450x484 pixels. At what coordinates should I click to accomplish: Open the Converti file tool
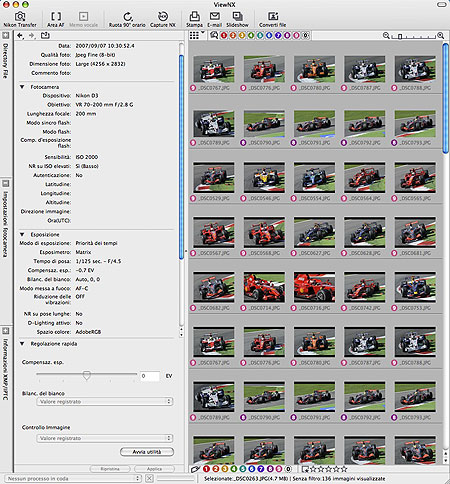pos(272,19)
